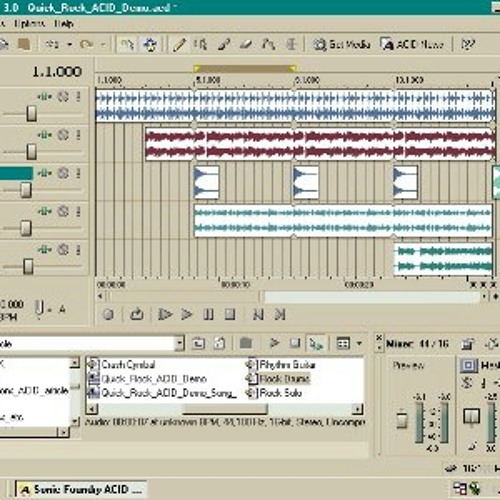Image resolution: width=500 pixels, height=500 pixels.
Task: Stop preview in the explorer toolbar
Action: coord(295,343)
